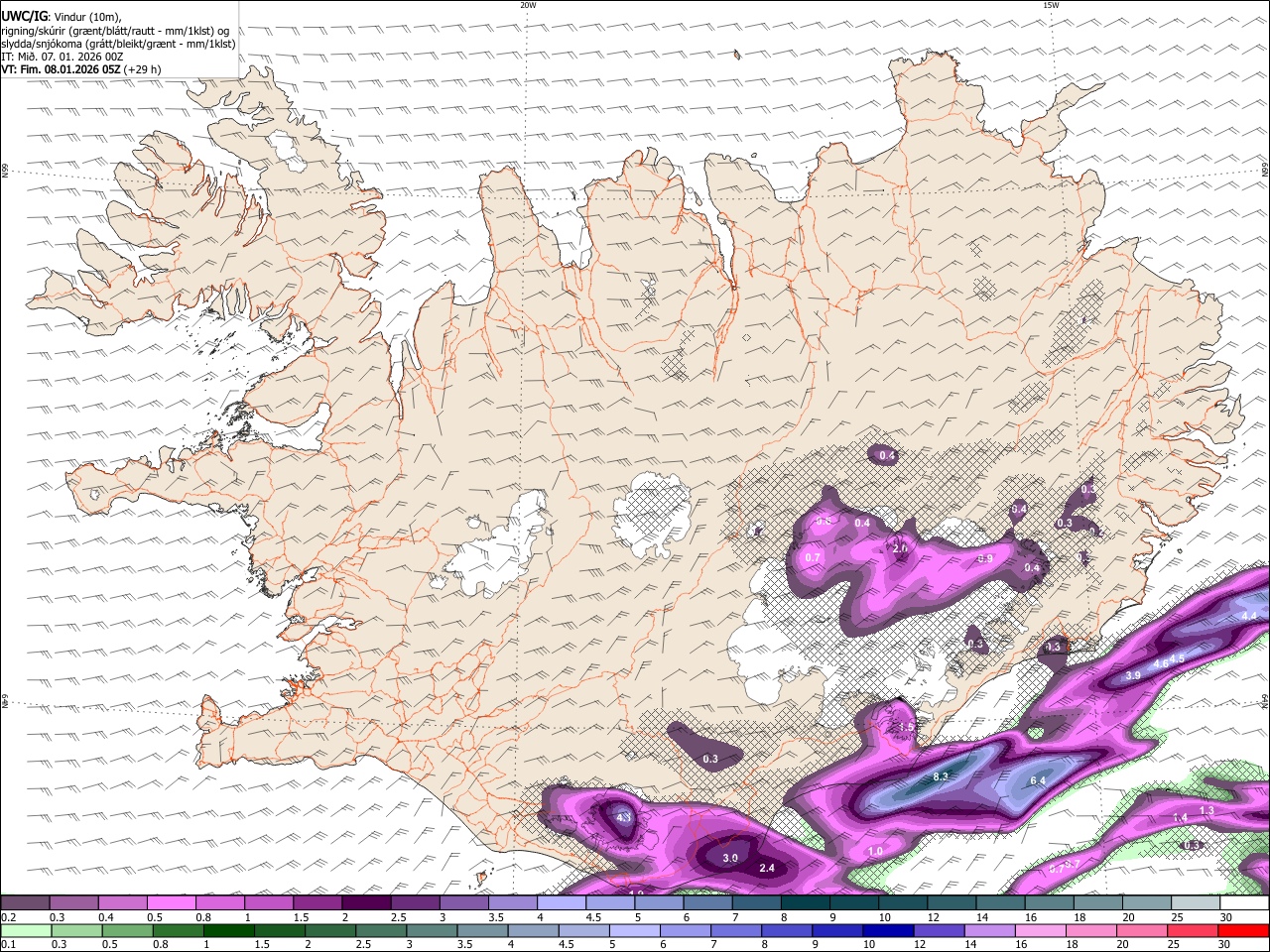Click the '15W' longitude label
1270x952 pixels.
pos(1051,5)
